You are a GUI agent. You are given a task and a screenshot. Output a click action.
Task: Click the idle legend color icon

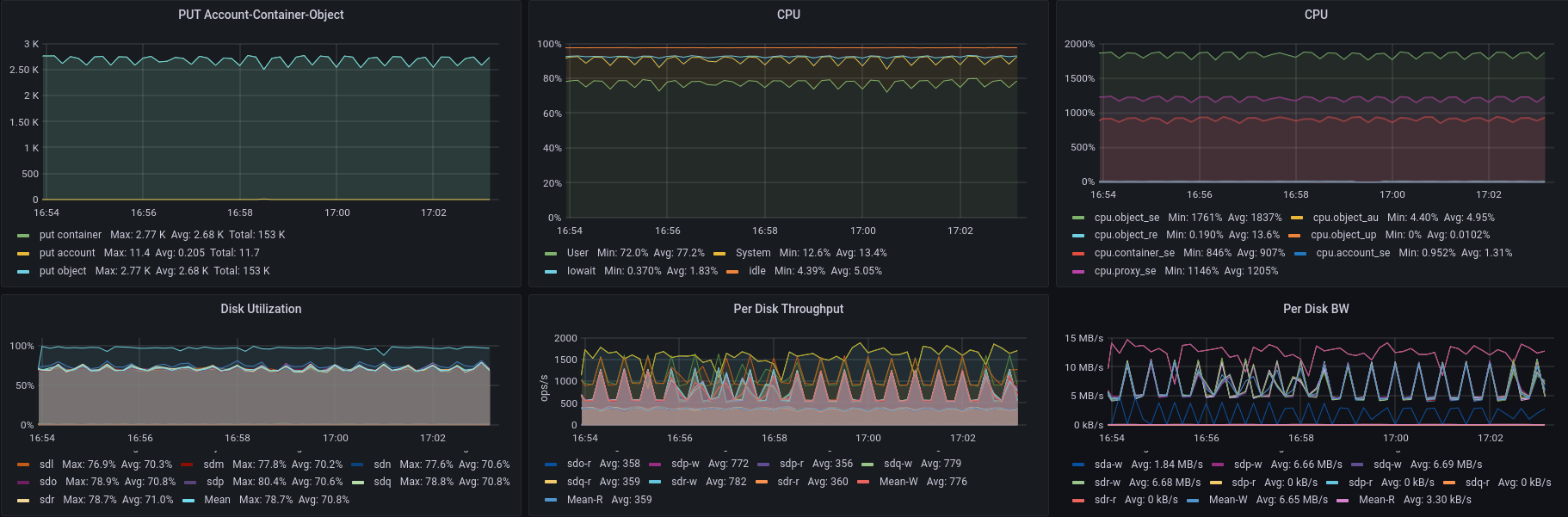tap(732, 272)
